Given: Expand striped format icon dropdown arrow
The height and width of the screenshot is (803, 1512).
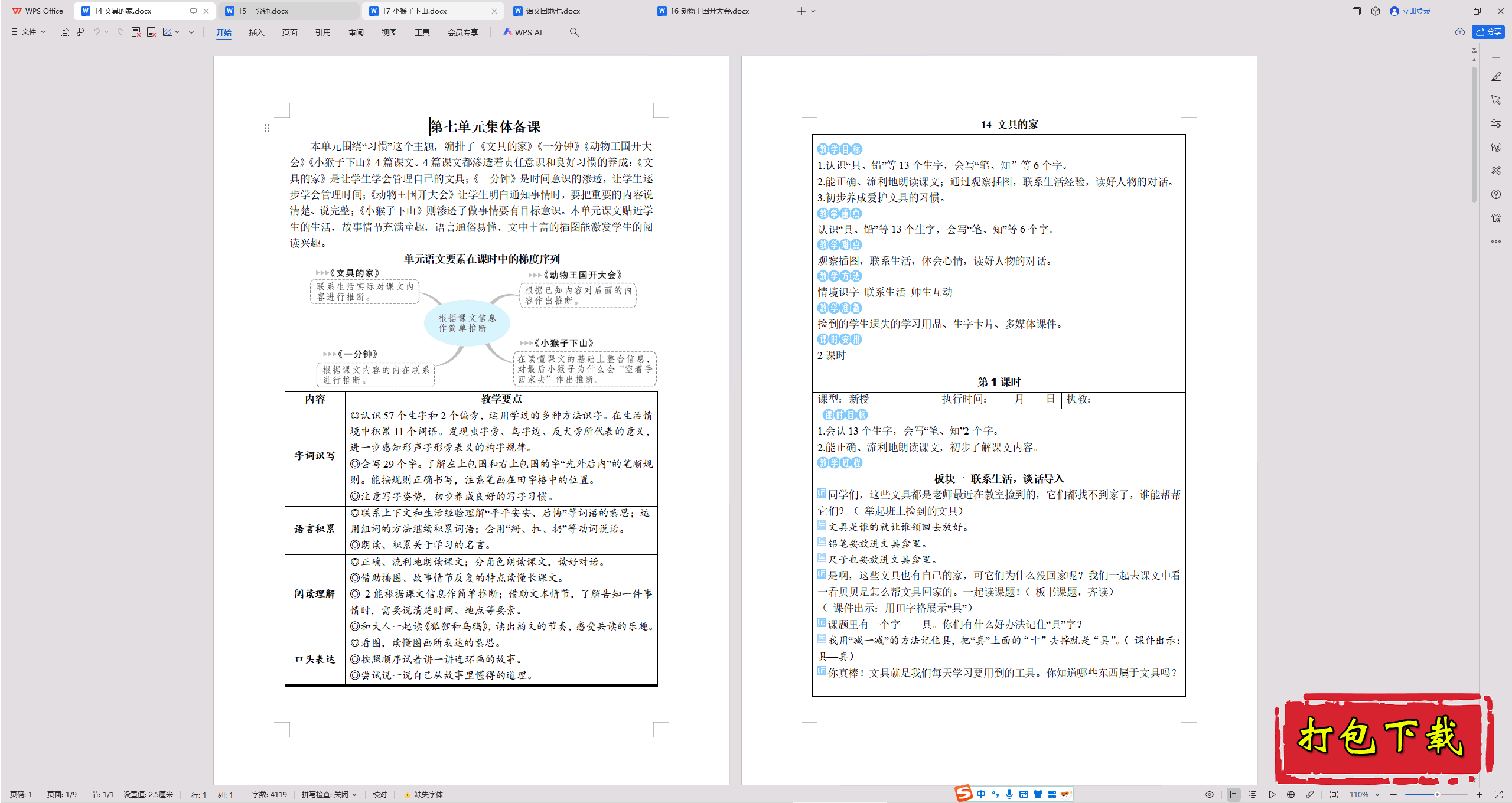Looking at the screenshot, I should coord(177,32).
